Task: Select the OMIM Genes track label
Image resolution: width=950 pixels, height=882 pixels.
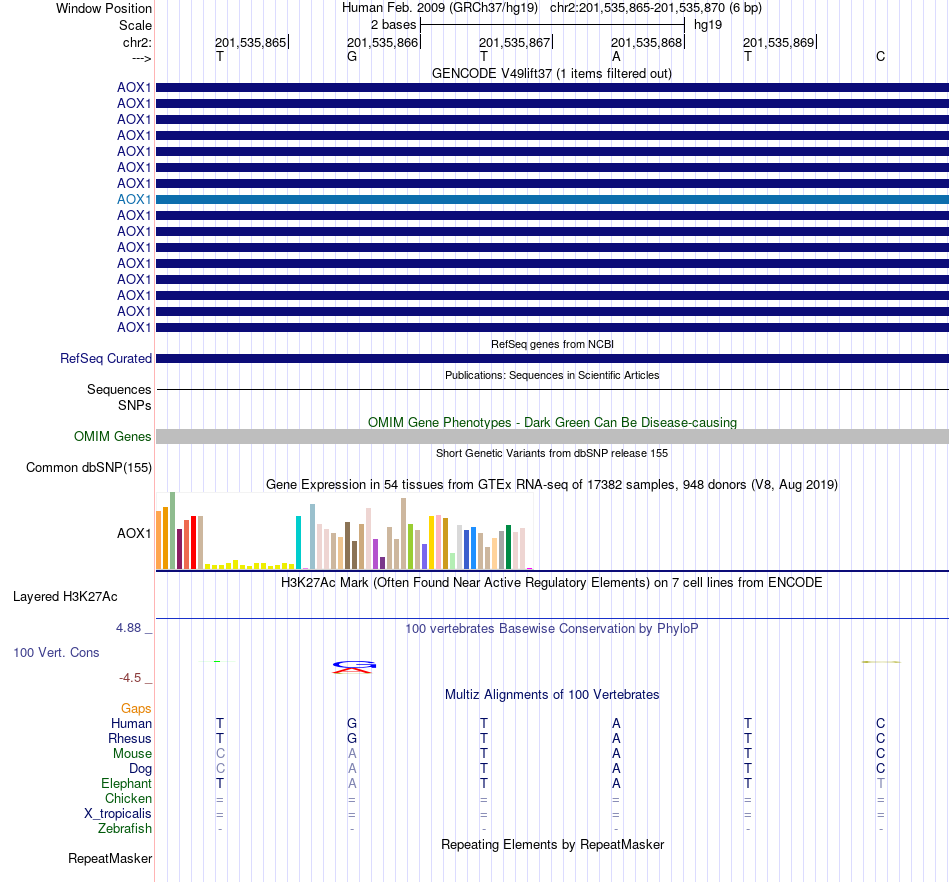Action: [112, 436]
